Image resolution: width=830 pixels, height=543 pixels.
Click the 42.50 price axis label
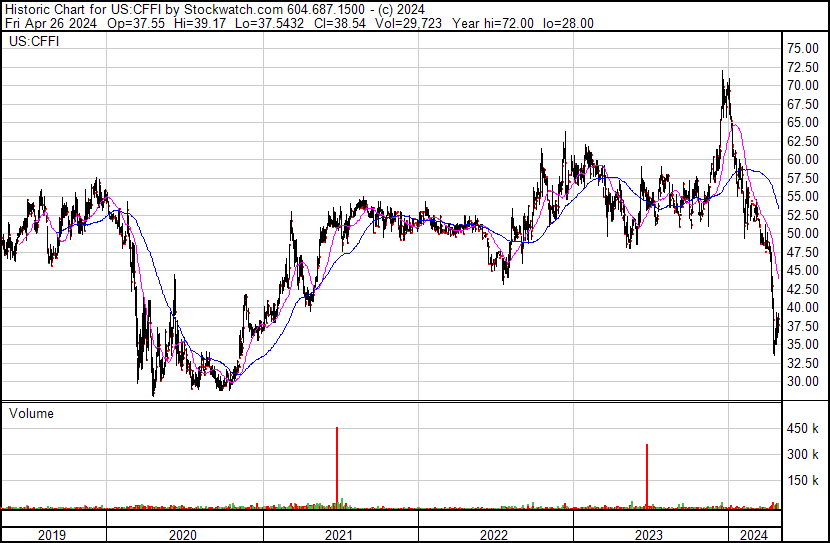pyautogui.click(x=803, y=289)
